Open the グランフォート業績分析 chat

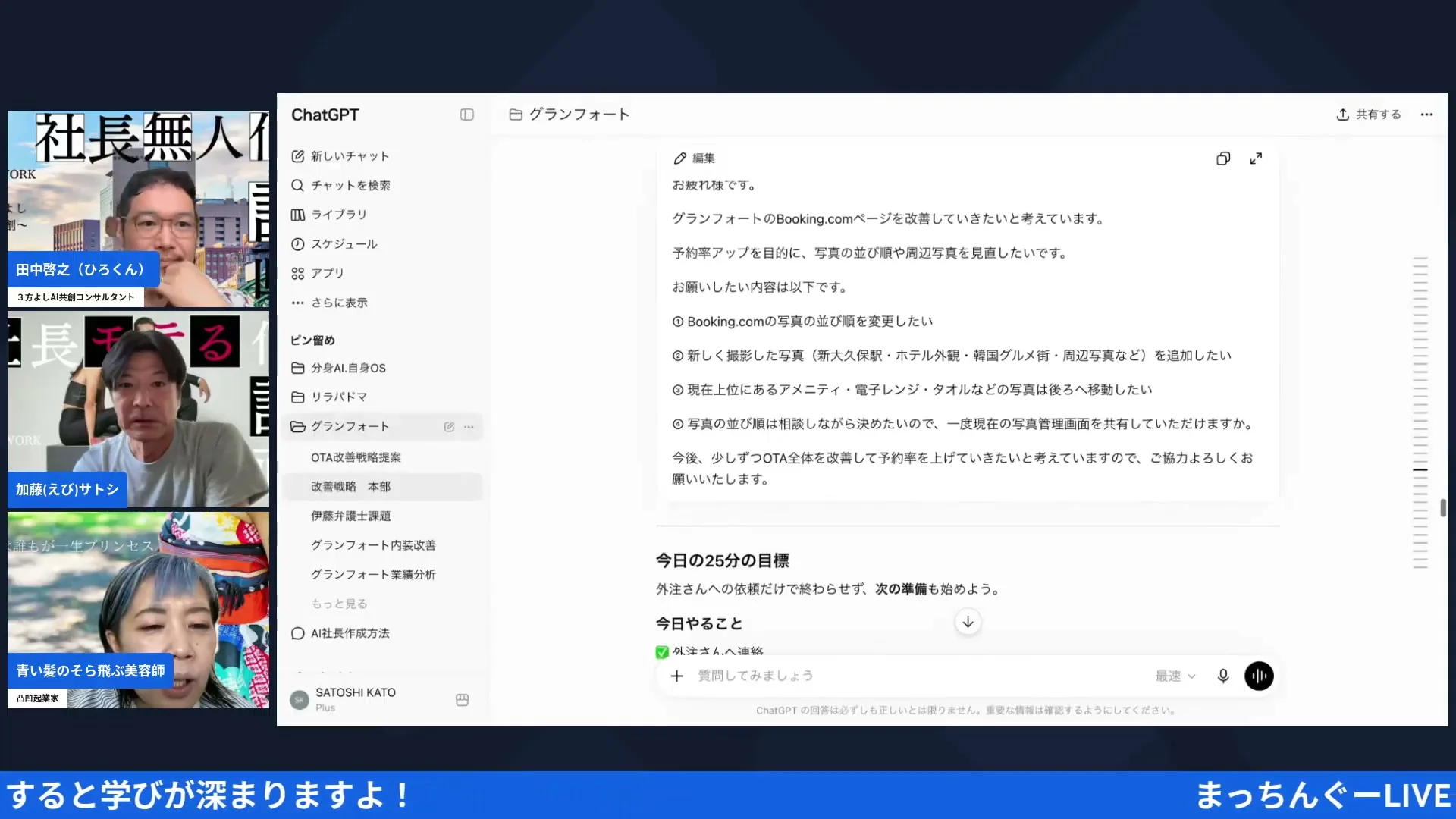coord(373,575)
